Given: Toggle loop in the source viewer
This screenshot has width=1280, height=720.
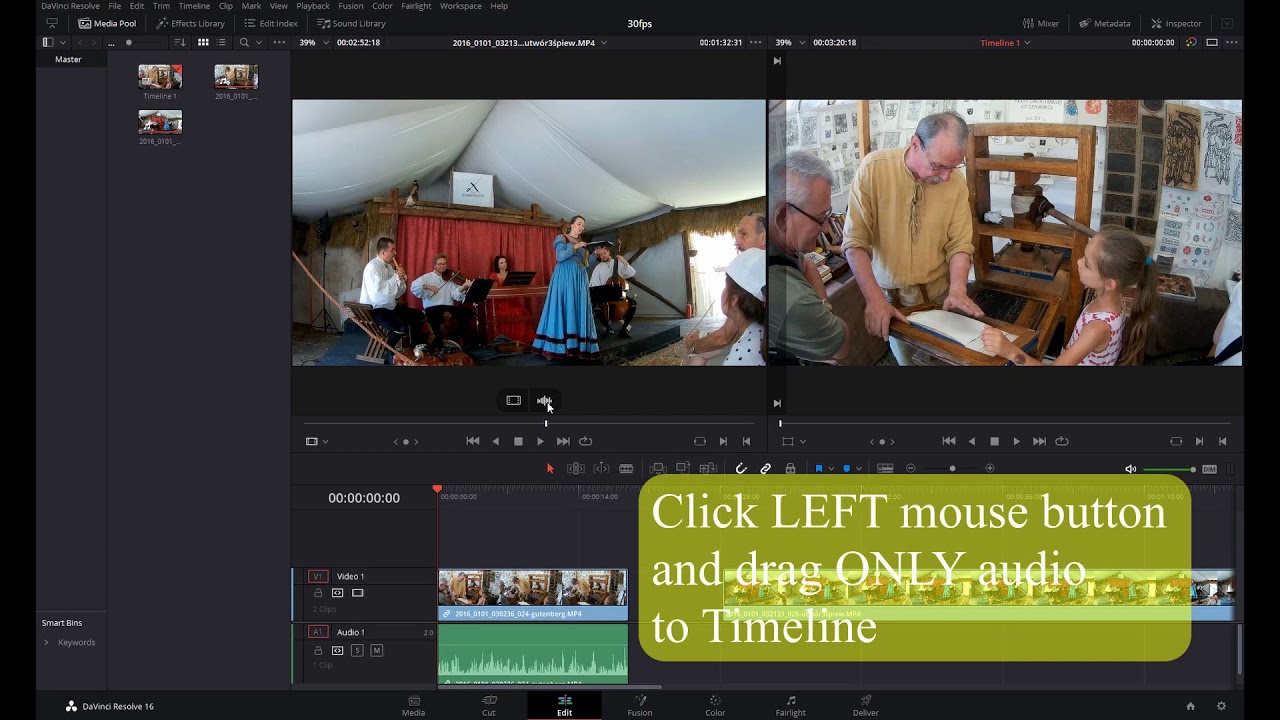Looking at the screenshot, I should point(586,441).
